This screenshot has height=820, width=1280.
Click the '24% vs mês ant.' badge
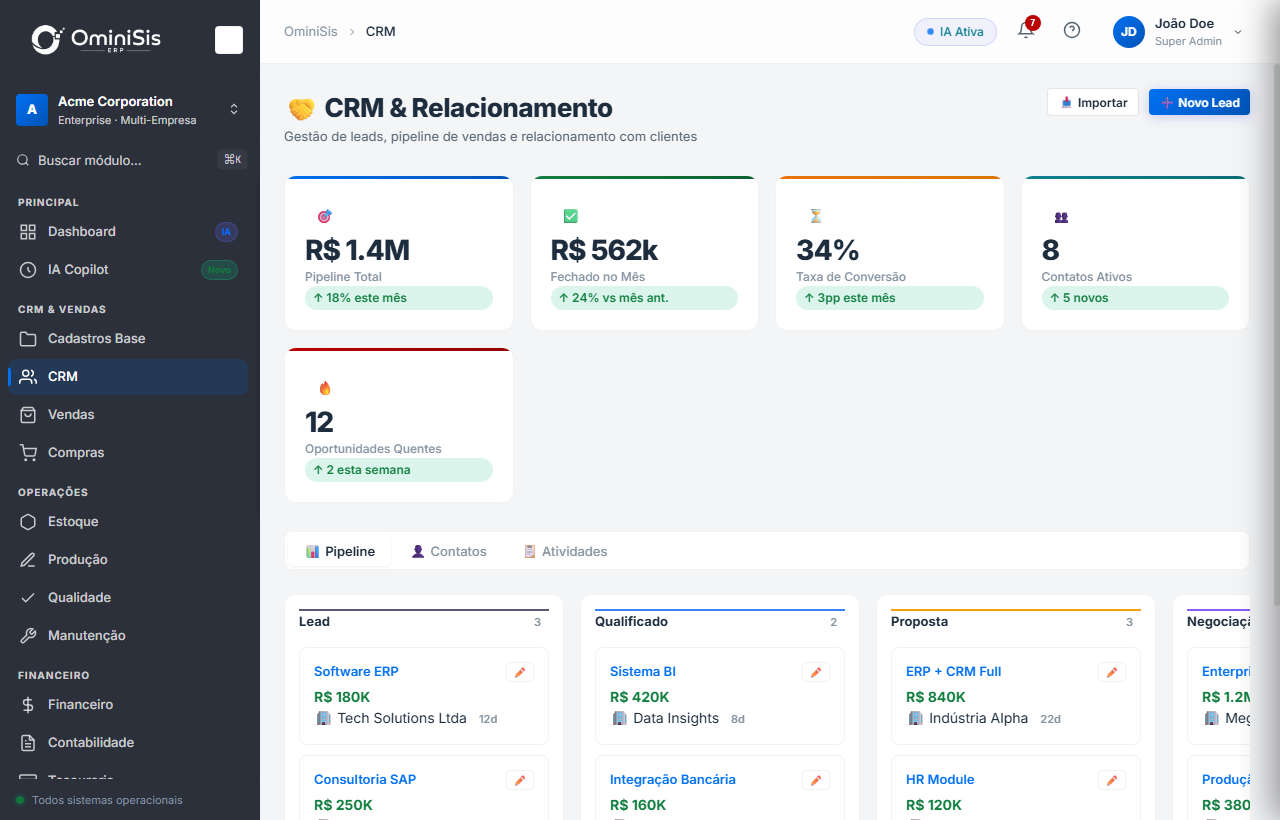tap(644, 298)
